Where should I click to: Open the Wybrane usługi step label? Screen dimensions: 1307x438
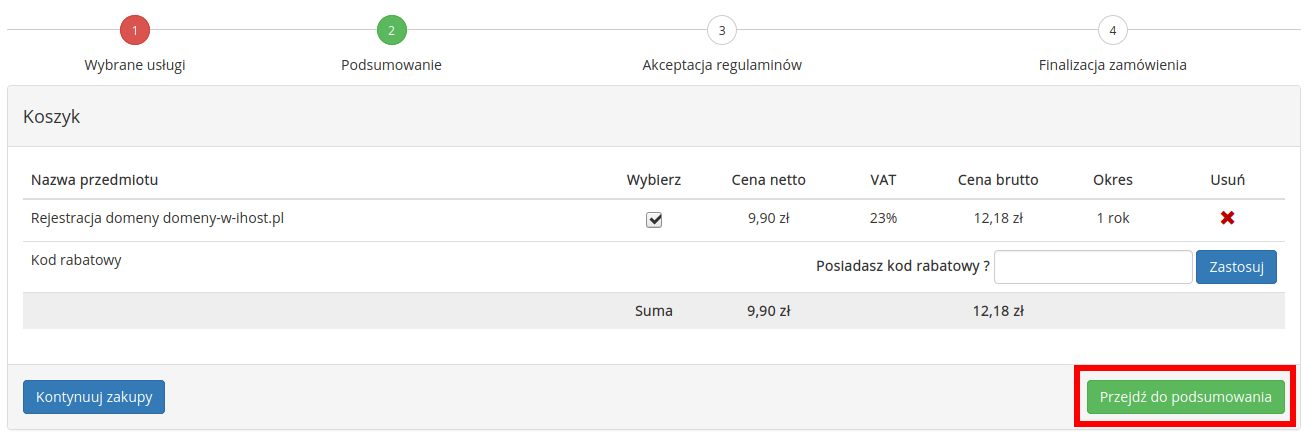135,65
